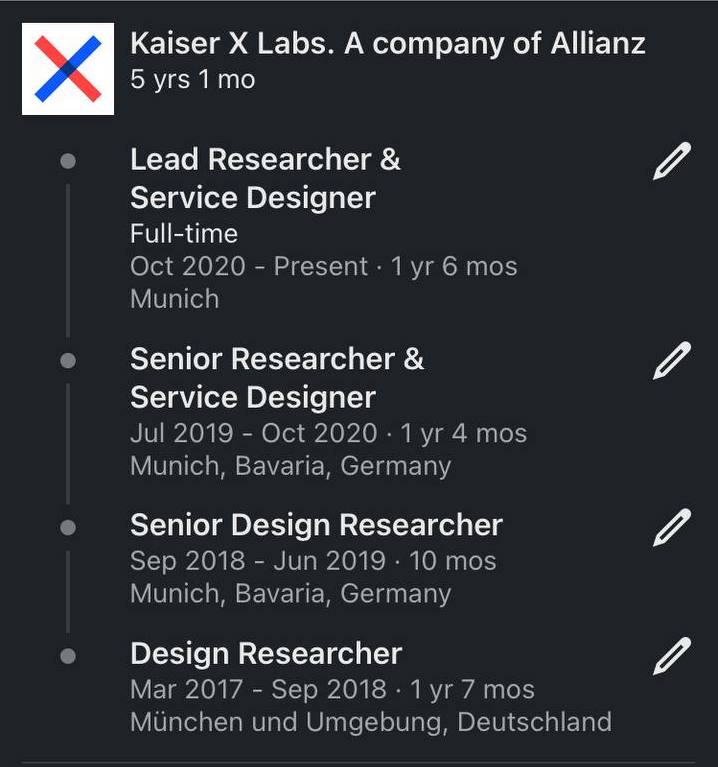Select timeline dot next to Senior Design Researcher
The image size is (718, 767).
coord(68,526)
